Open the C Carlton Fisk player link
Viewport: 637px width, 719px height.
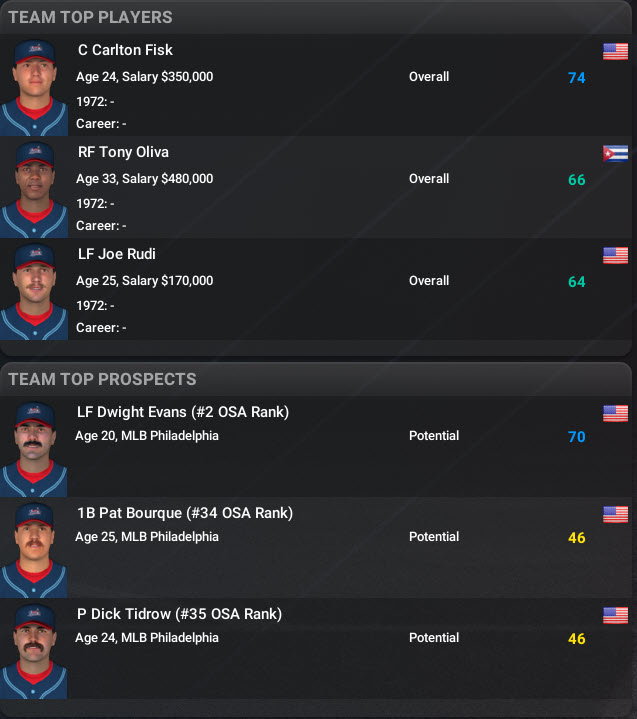click(125, 50)
